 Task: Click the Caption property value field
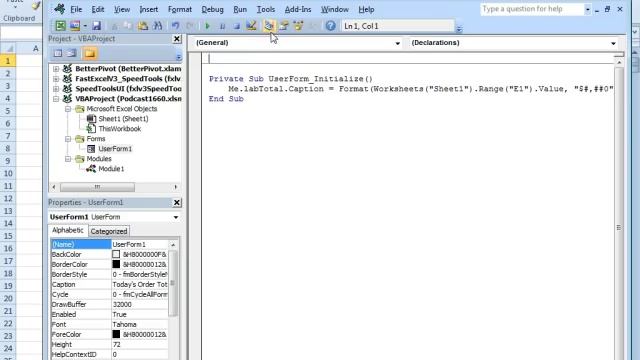point(140,284)
